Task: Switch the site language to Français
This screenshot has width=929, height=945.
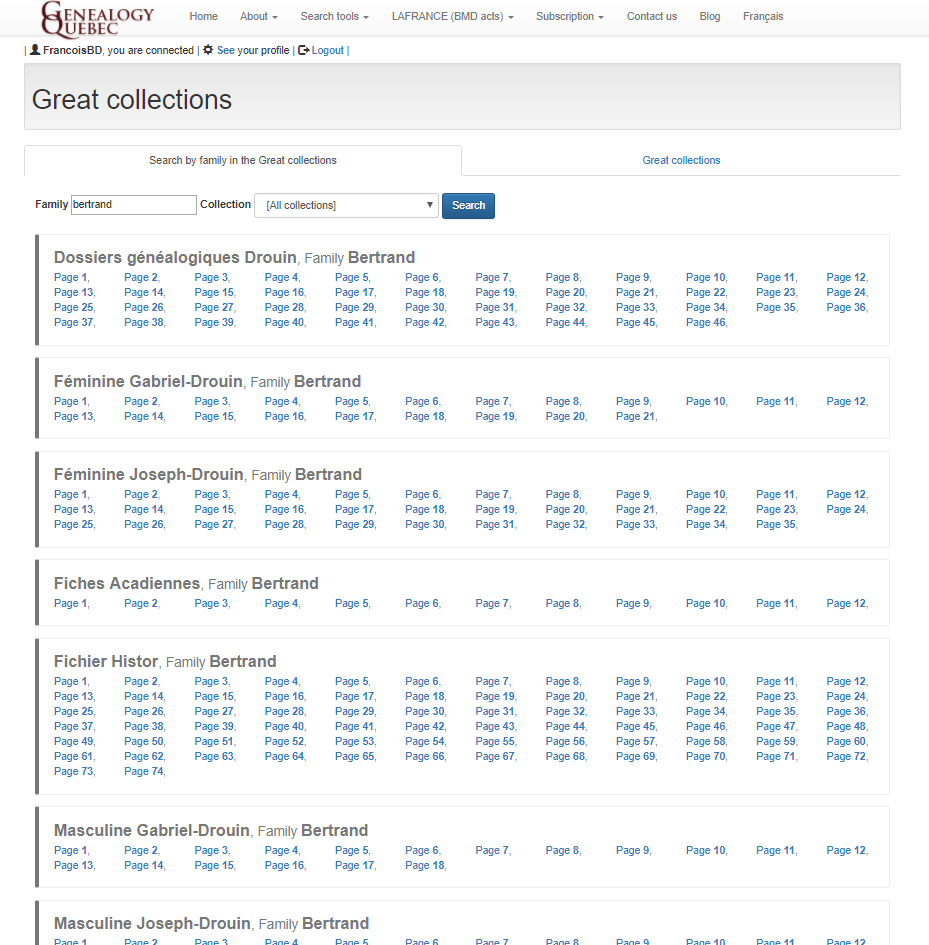Action: pos(763,16)
